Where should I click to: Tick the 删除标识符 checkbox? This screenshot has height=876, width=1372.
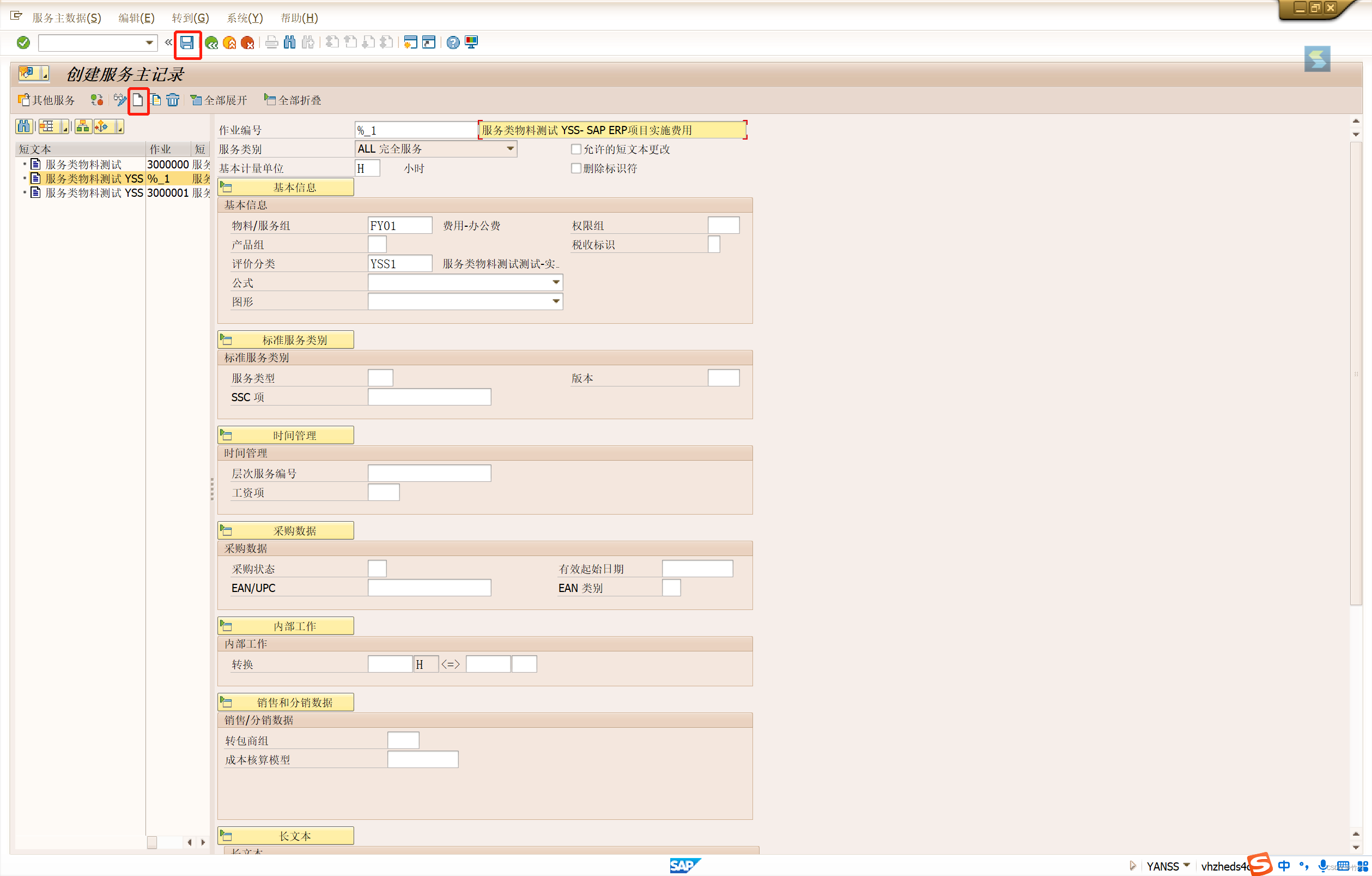[576, 168]
